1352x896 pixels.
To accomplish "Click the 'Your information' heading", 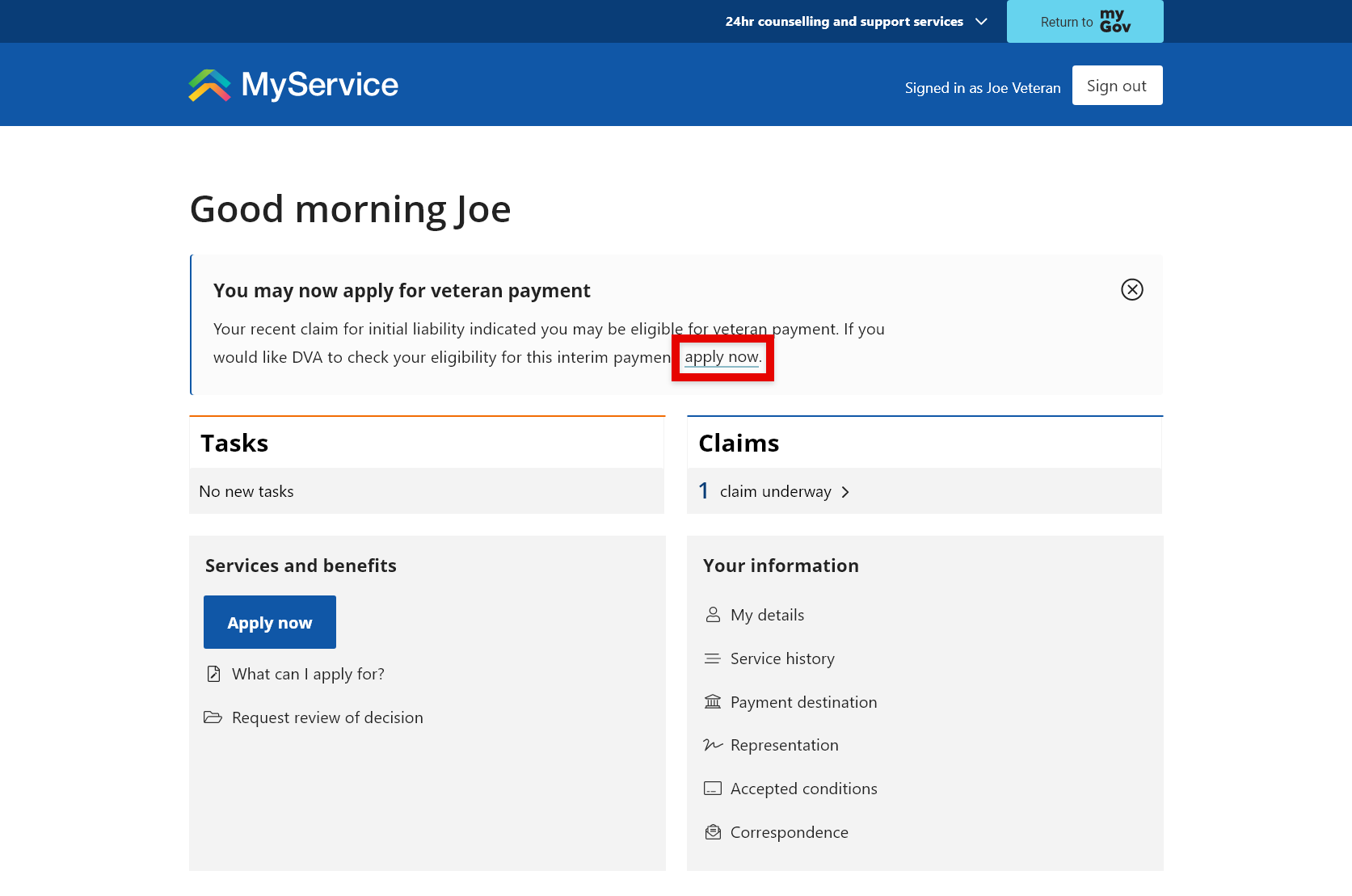I will pyautogui.click(x=781, y=566).
